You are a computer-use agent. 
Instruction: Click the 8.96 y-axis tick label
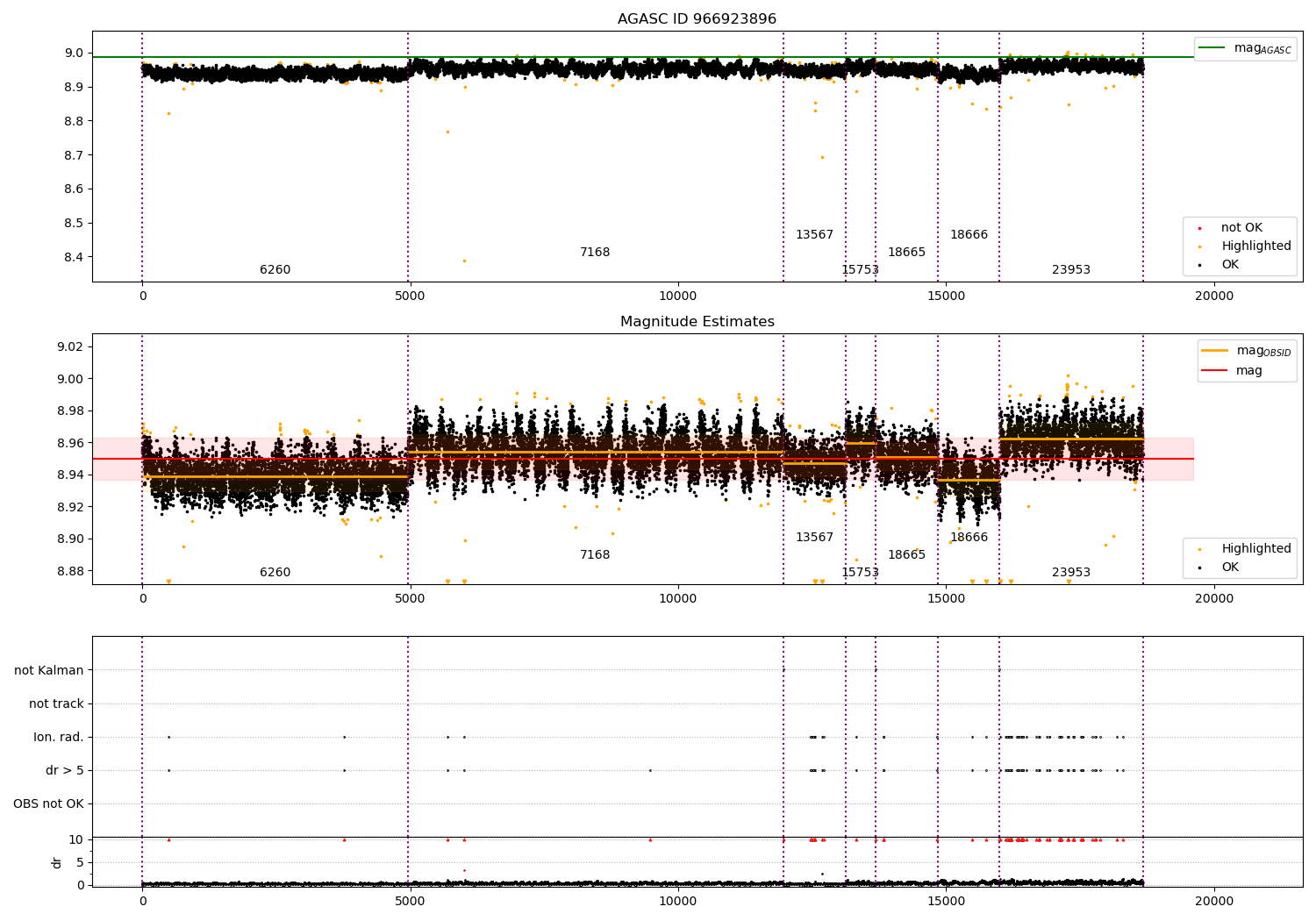click(x=70, y=443)
